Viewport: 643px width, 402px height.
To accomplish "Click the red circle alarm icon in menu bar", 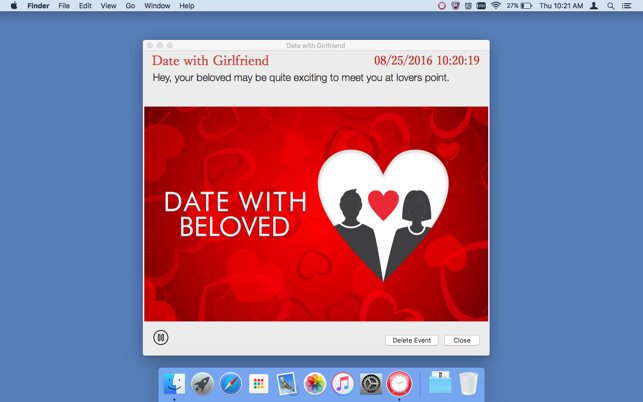I will [x=442, y=6].
